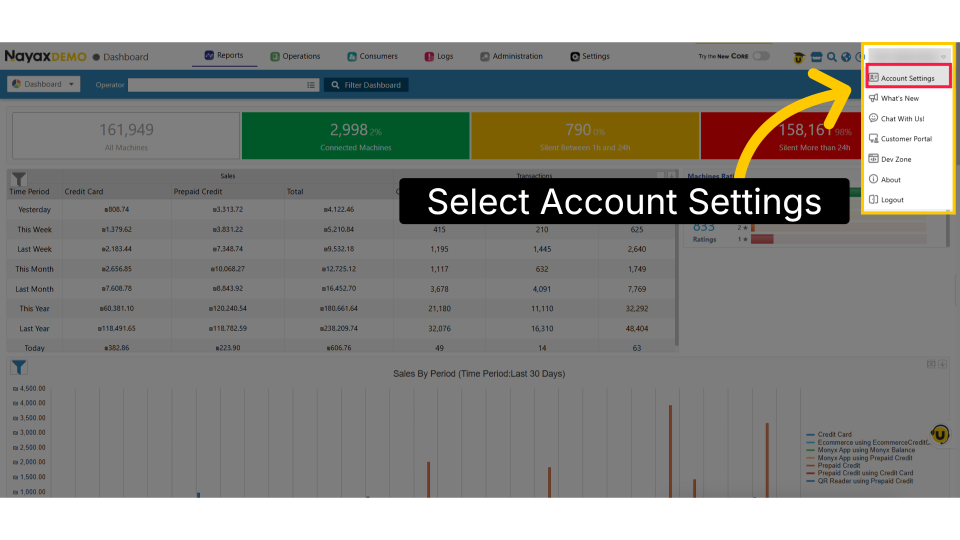Click the Silent Between 1h and 24h tile

(585, 136)
